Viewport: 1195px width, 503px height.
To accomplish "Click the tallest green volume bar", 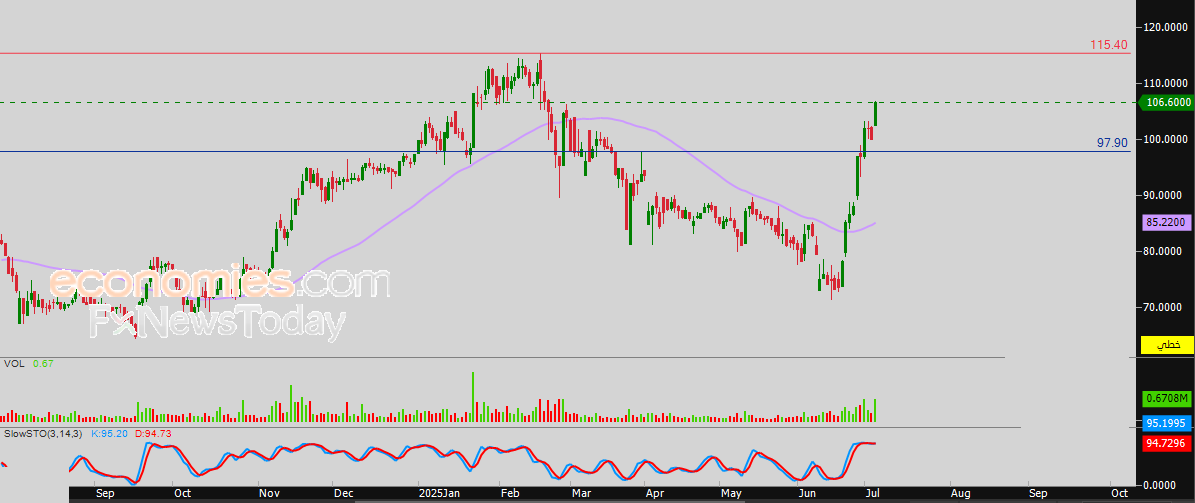I will (x=473, y=397).
